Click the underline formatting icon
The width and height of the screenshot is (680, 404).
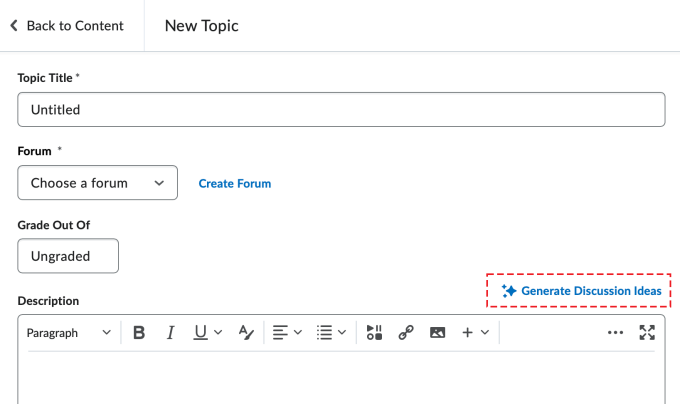[201, 333]
